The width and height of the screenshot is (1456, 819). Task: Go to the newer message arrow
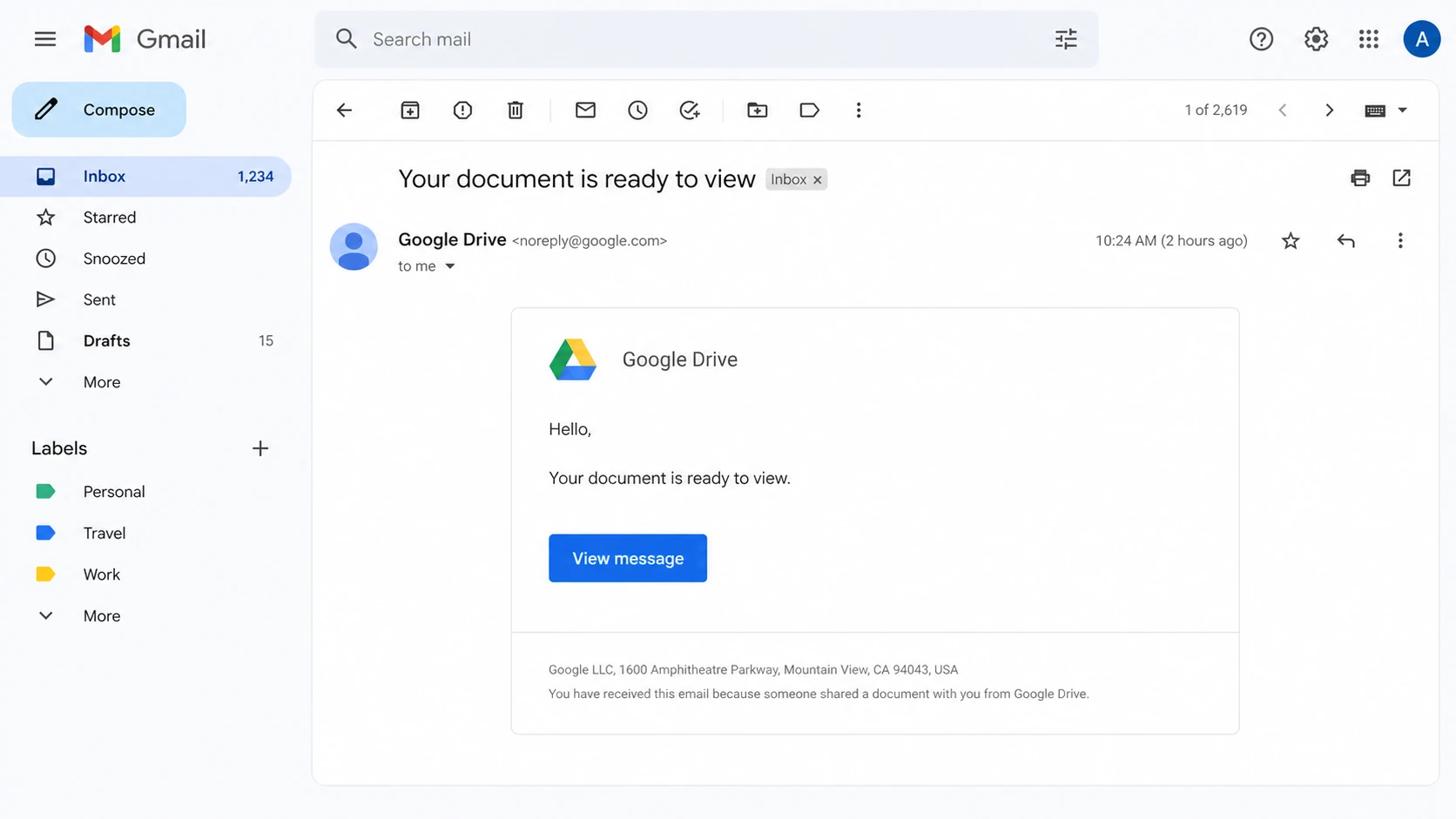[1283, 110]
